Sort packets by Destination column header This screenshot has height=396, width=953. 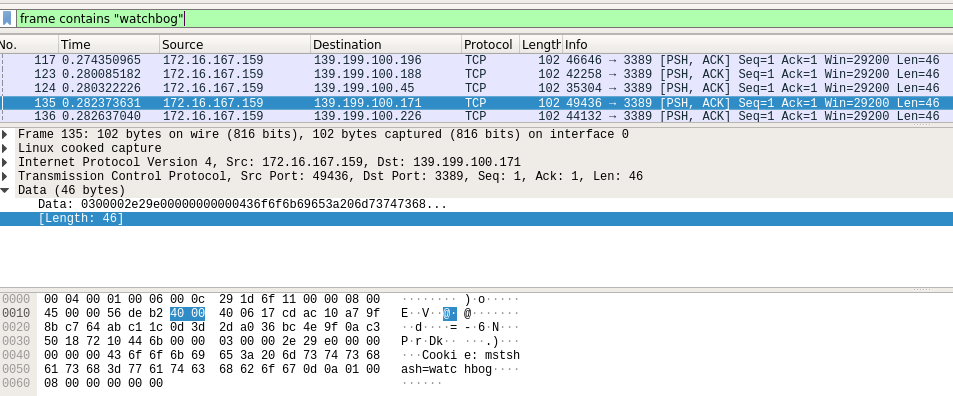386,44
